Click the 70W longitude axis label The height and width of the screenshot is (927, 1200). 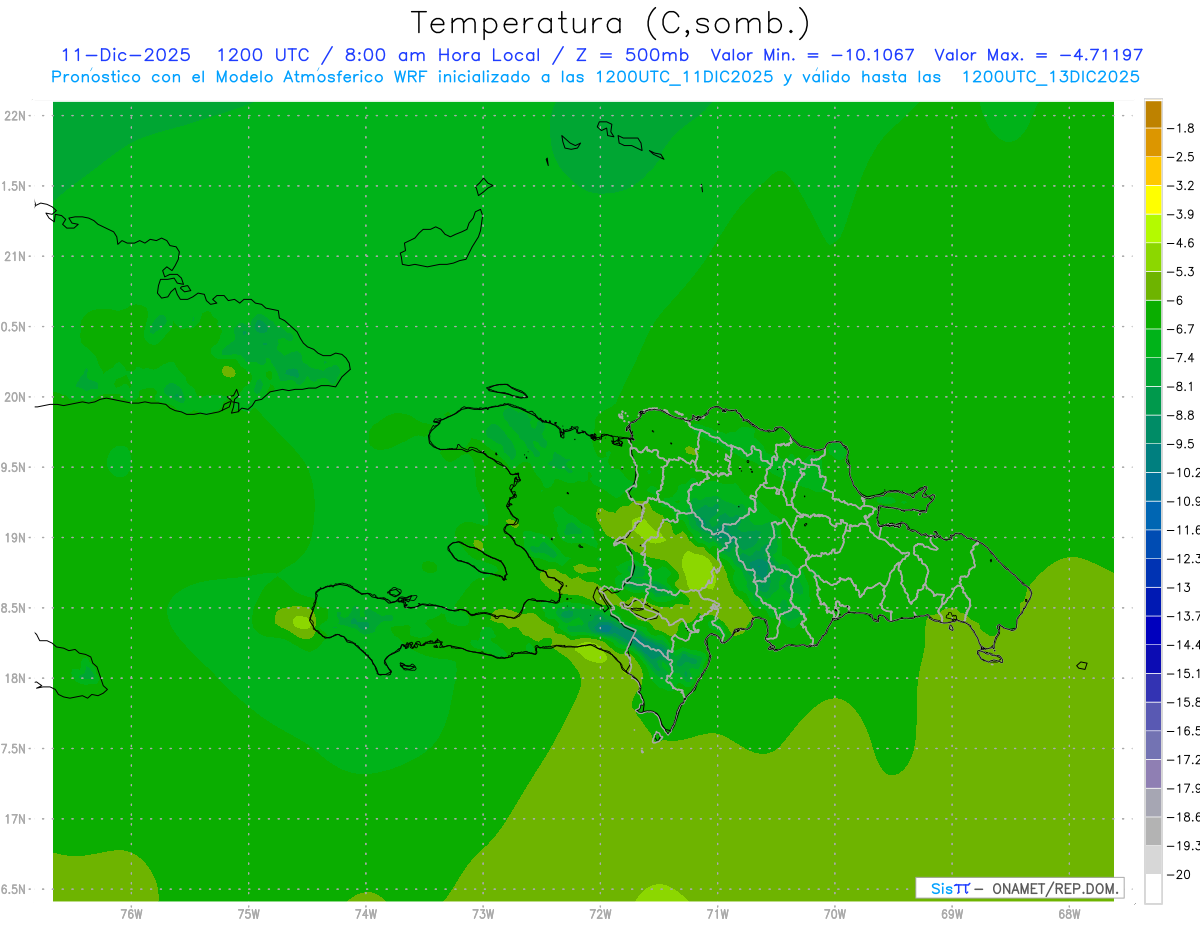[834, 914]
